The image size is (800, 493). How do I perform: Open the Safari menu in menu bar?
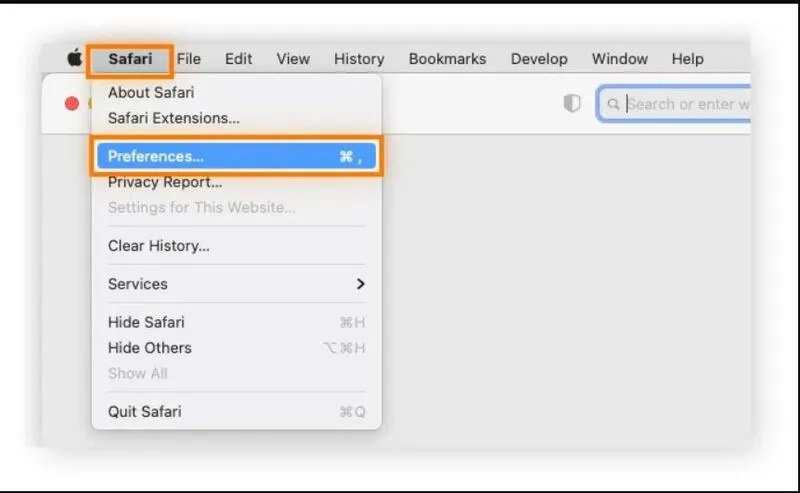coord(130,59)
